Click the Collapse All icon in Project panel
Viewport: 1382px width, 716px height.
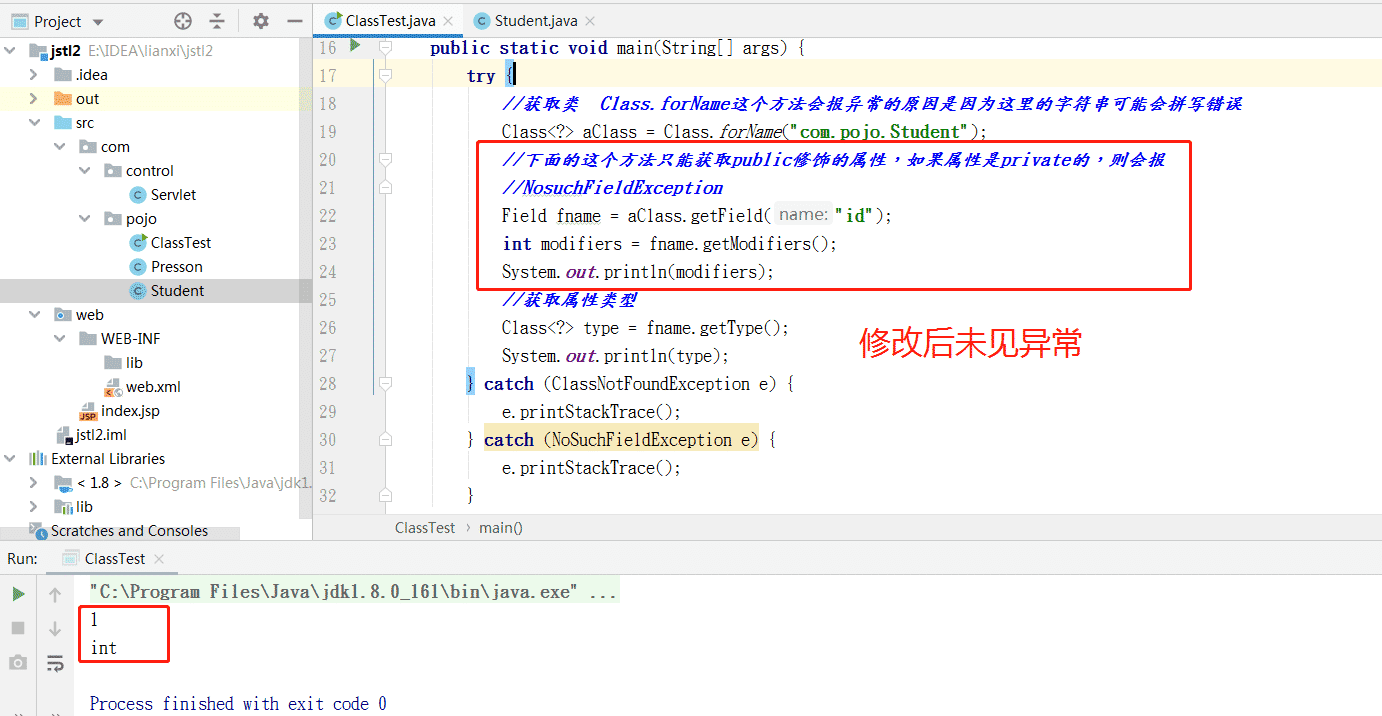pos(217,21)
